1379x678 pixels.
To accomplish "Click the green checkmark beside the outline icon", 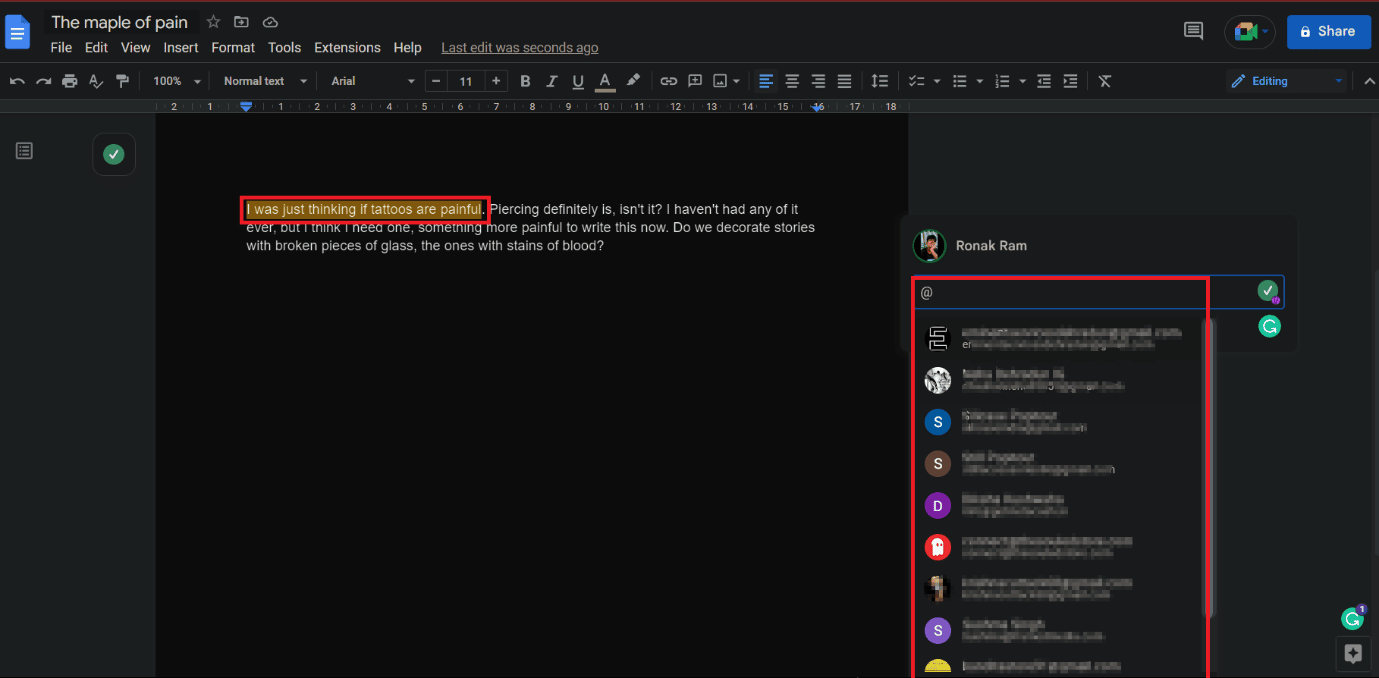I will click(x=114, y=154).
